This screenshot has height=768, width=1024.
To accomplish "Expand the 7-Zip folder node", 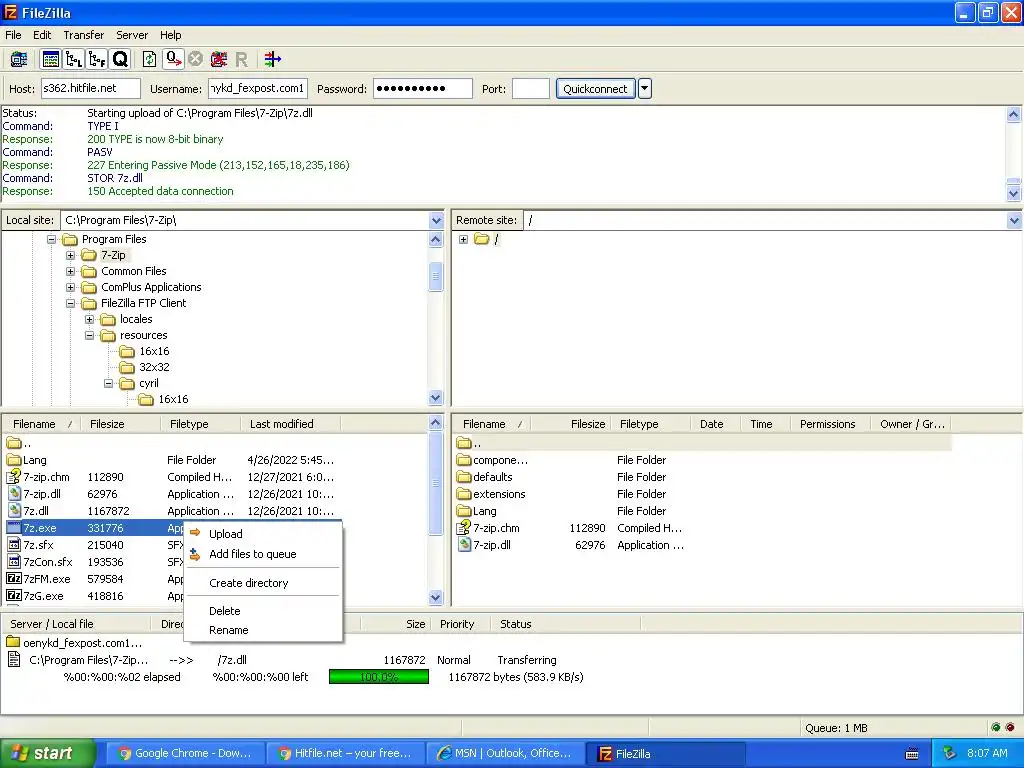I will [x=71, y=255].
